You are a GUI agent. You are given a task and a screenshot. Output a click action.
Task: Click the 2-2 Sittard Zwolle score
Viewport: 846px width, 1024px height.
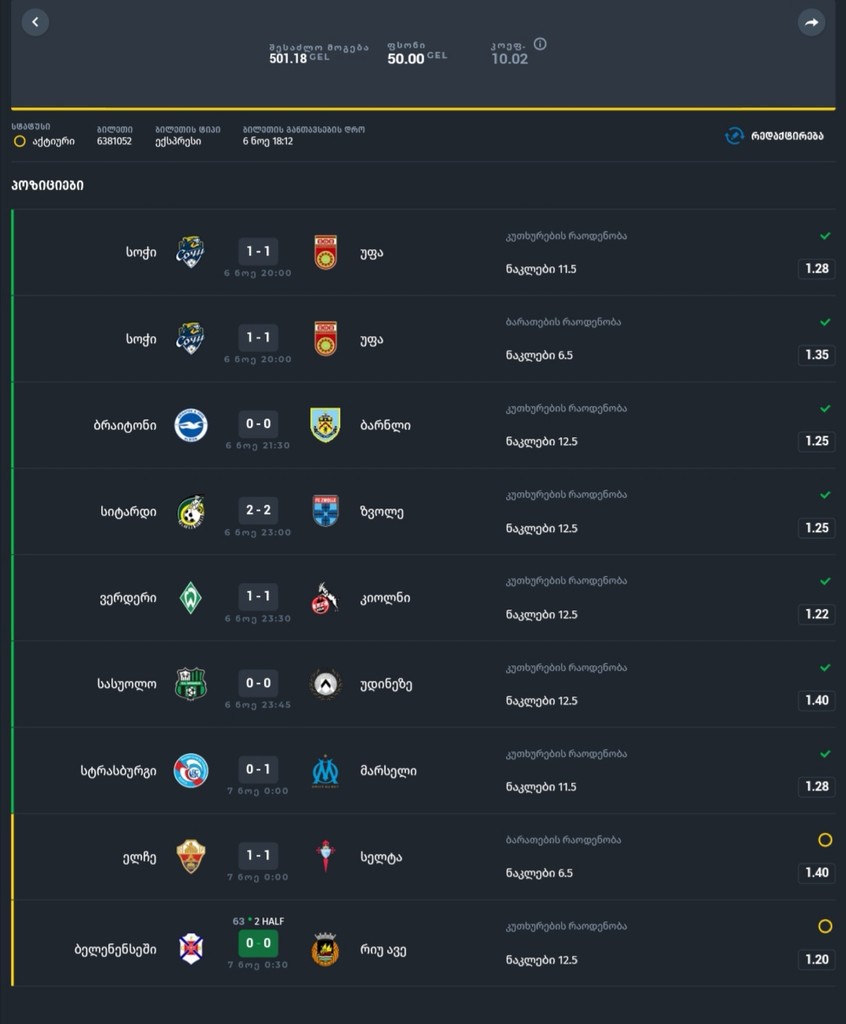(x=258, y=510)
